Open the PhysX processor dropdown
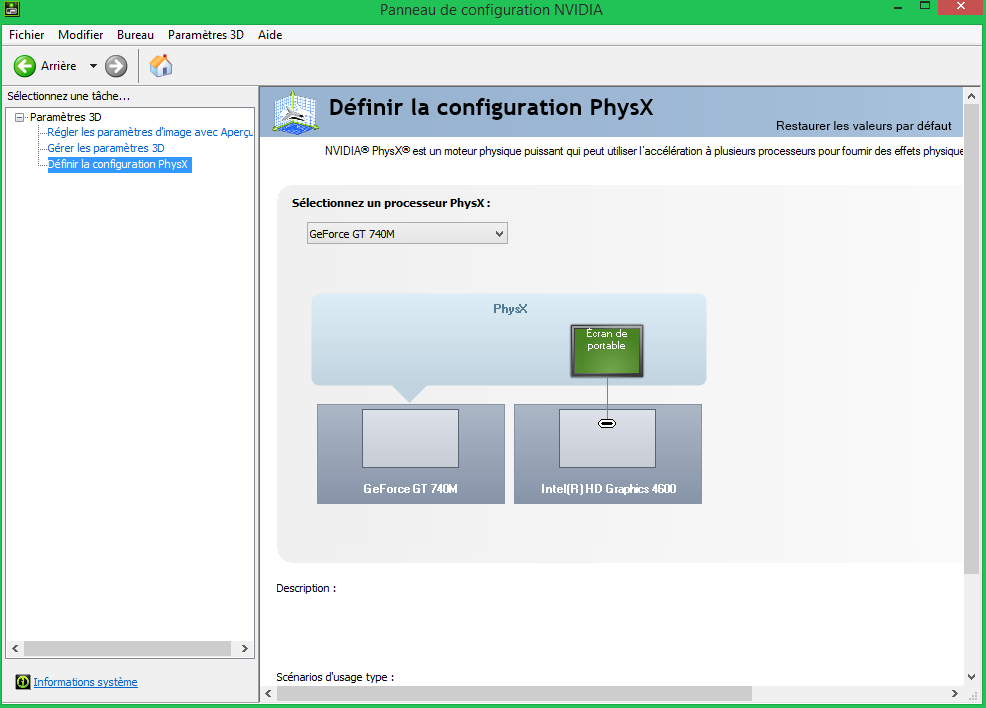Viewport: 986px width, 708px height. pyautogui.click(x=407, y=234)
